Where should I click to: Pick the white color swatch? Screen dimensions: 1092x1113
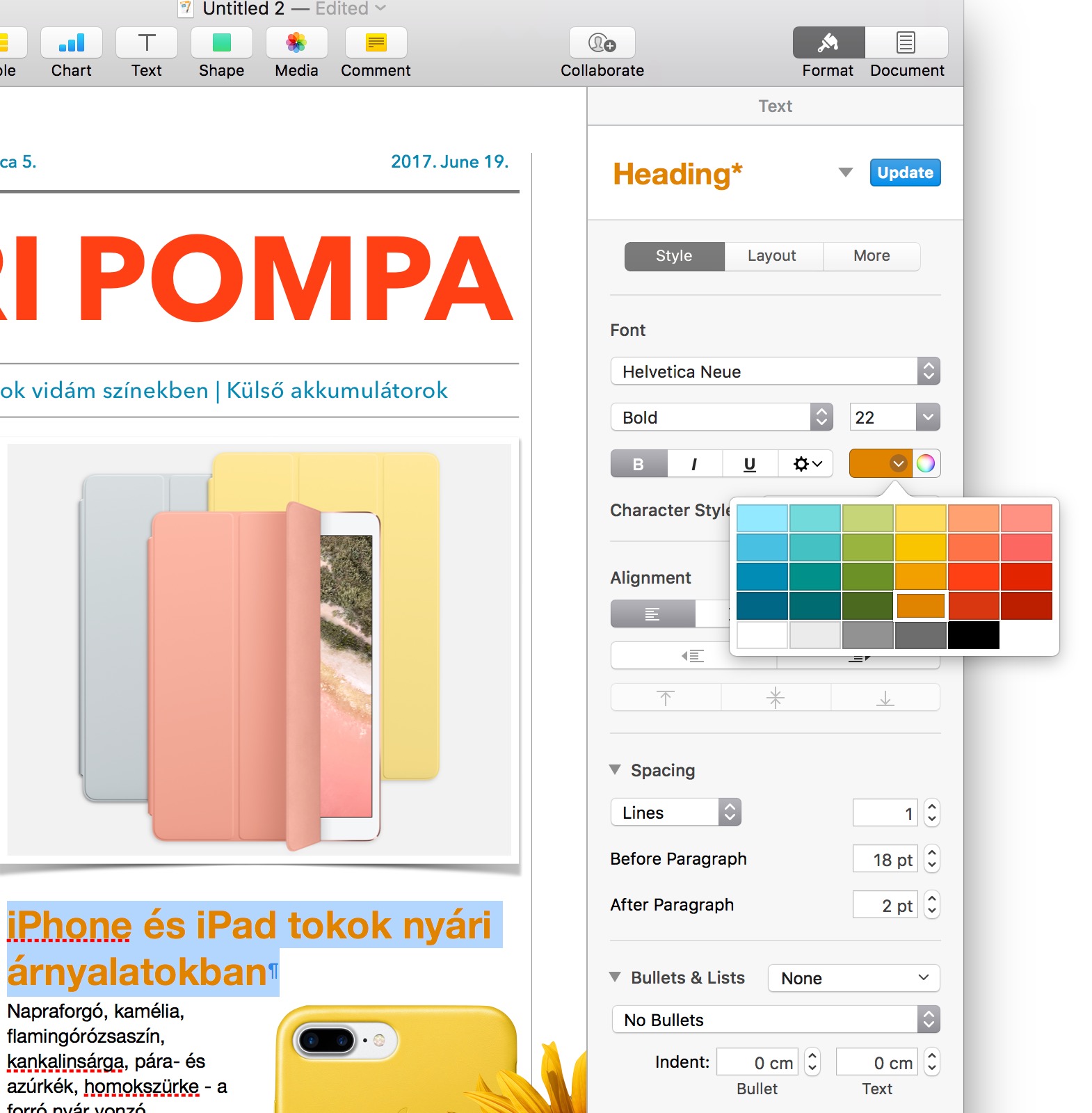[x=762, y=635]
